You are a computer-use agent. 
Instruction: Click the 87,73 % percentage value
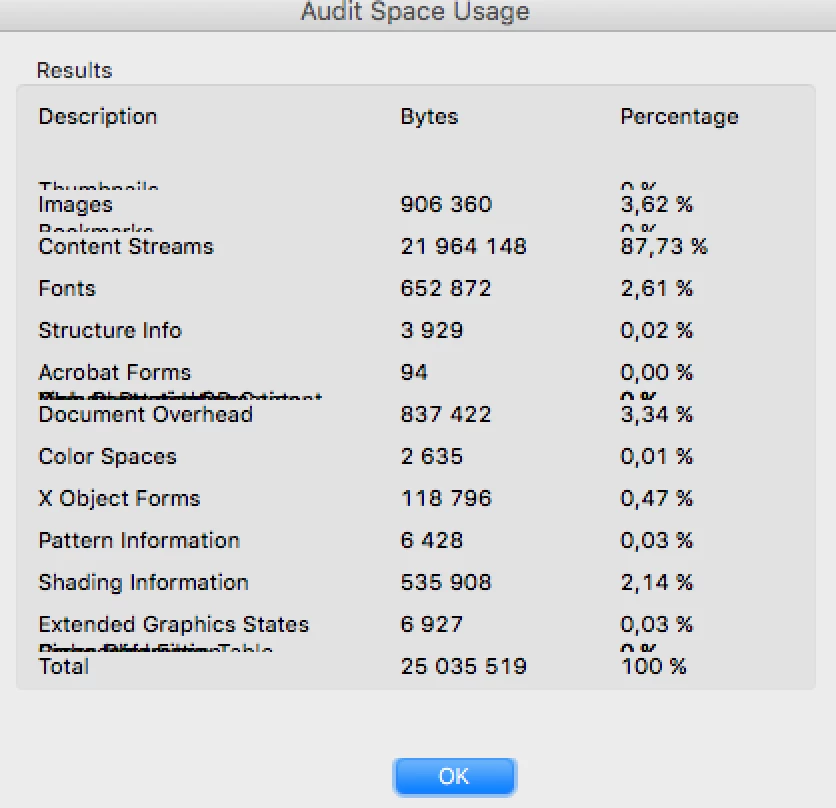click(x=664, y=247)
